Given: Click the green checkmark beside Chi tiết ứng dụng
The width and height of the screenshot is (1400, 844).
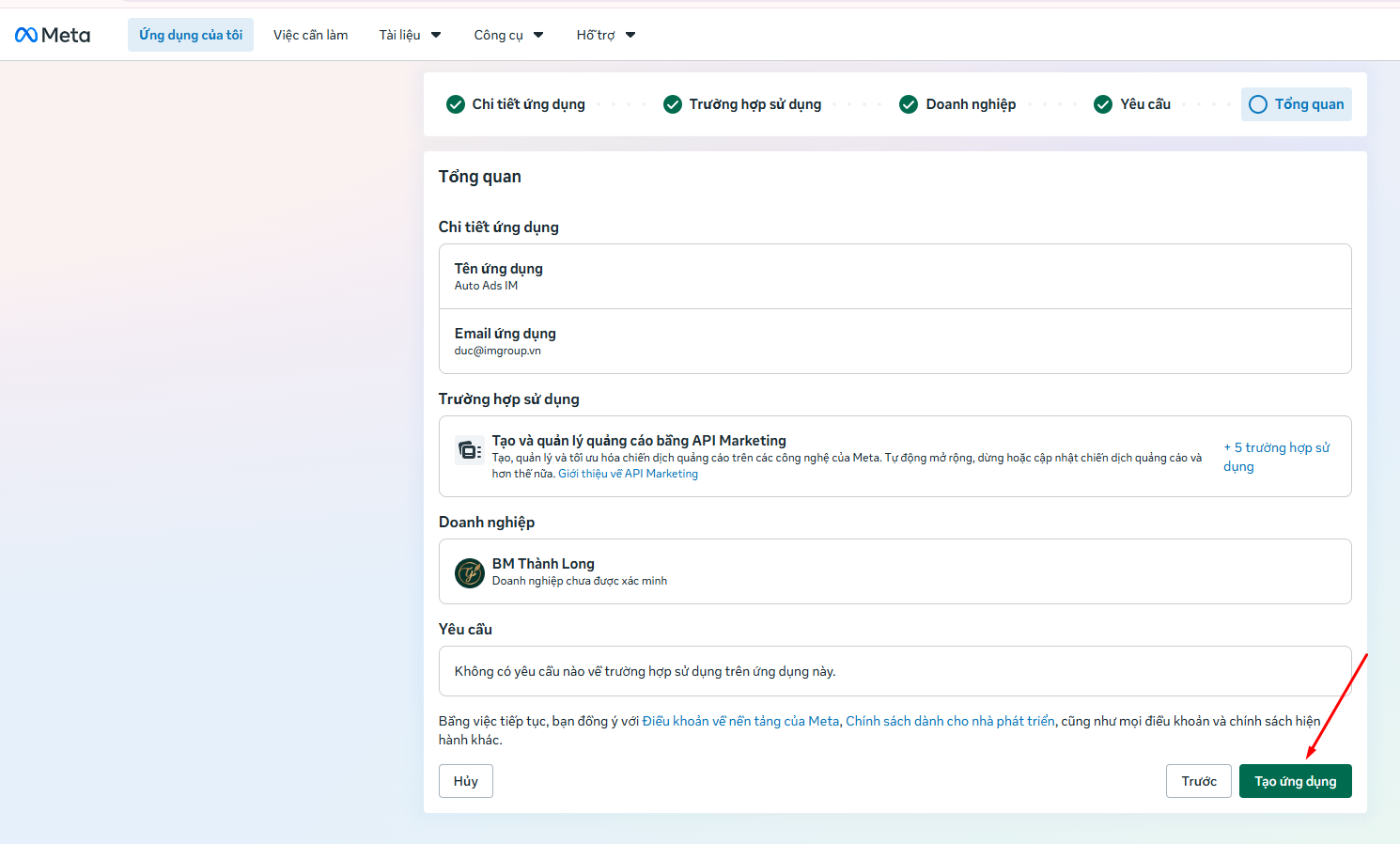Looking at the screenshot, I should tap(456, 104).
